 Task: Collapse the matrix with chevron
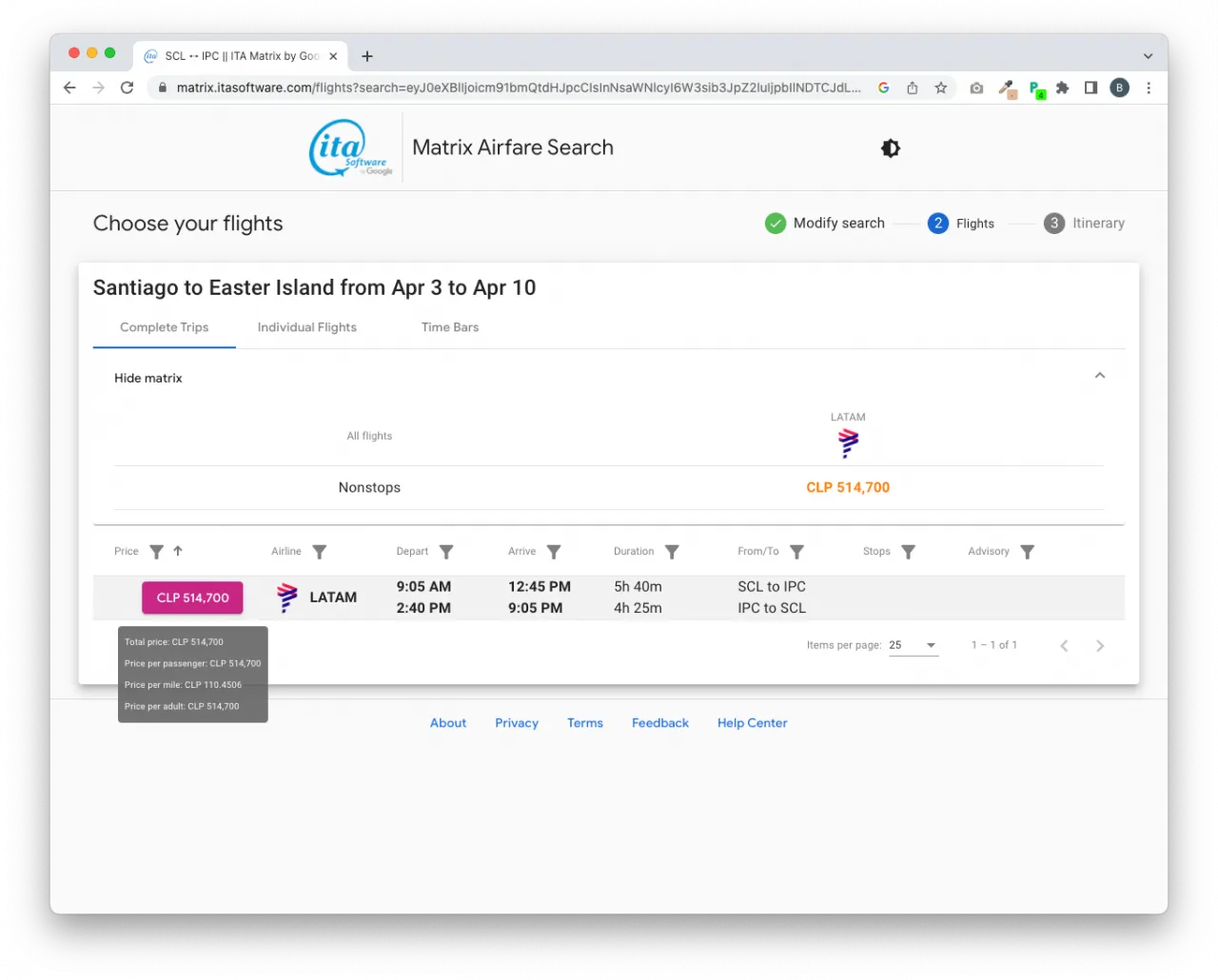point(1099,376)
